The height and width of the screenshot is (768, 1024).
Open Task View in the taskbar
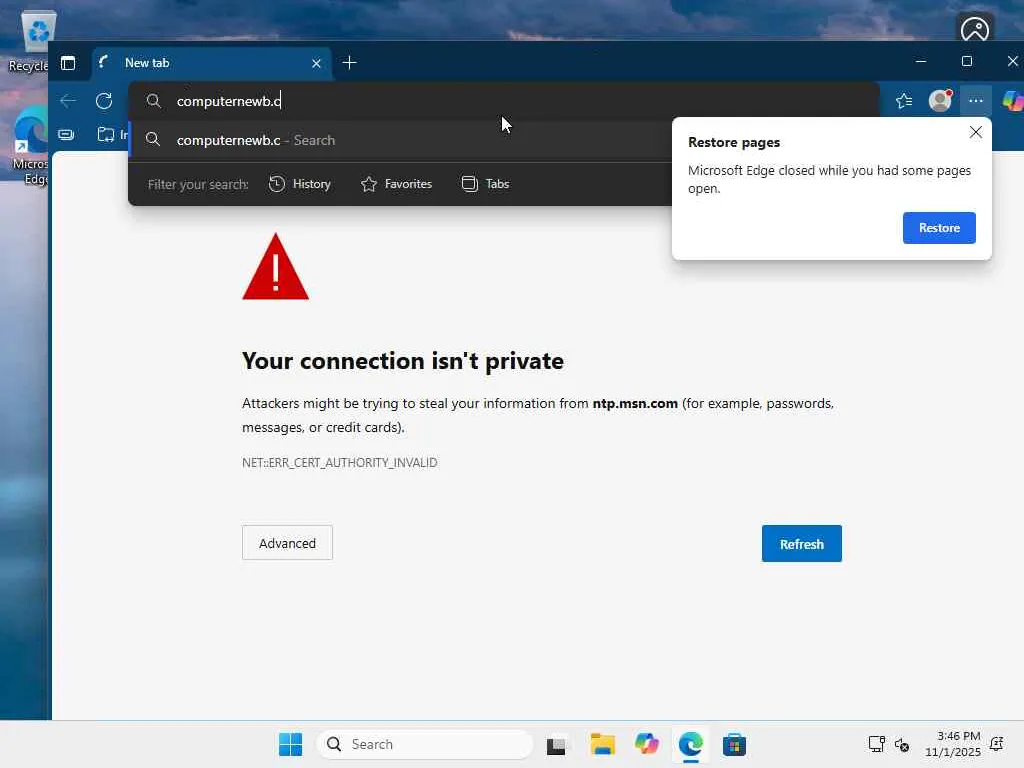click(x=556, y=745)
